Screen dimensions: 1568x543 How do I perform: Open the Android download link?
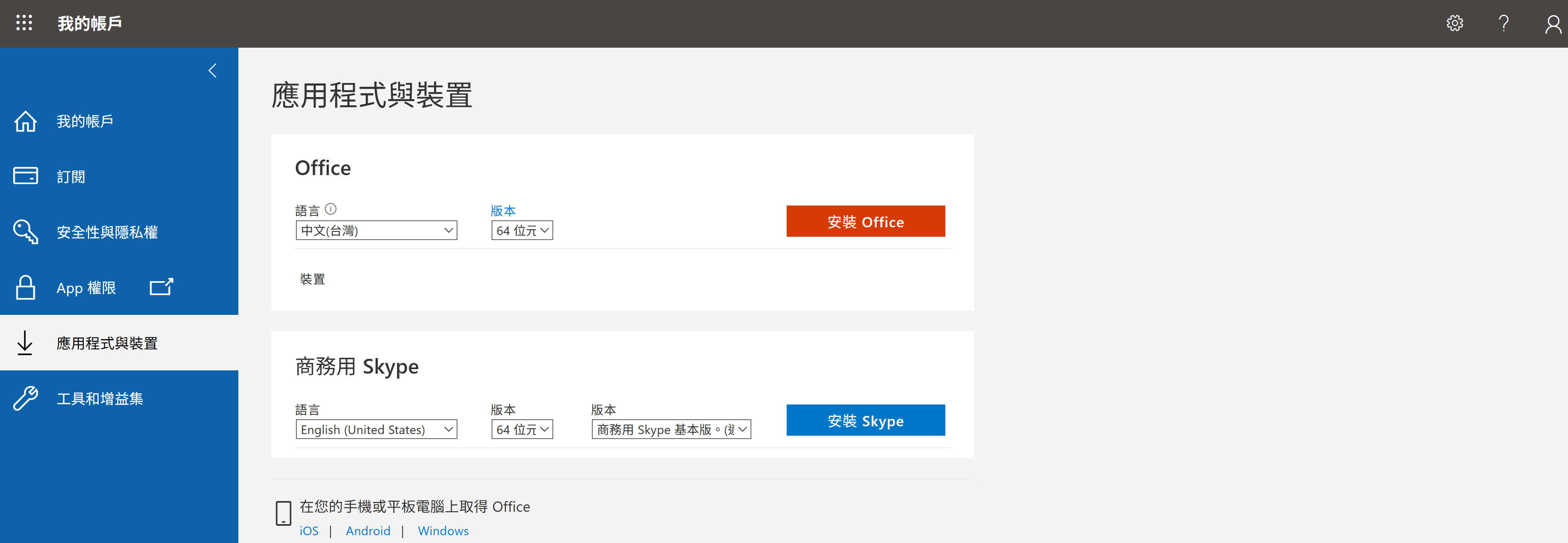coord(368,531)
